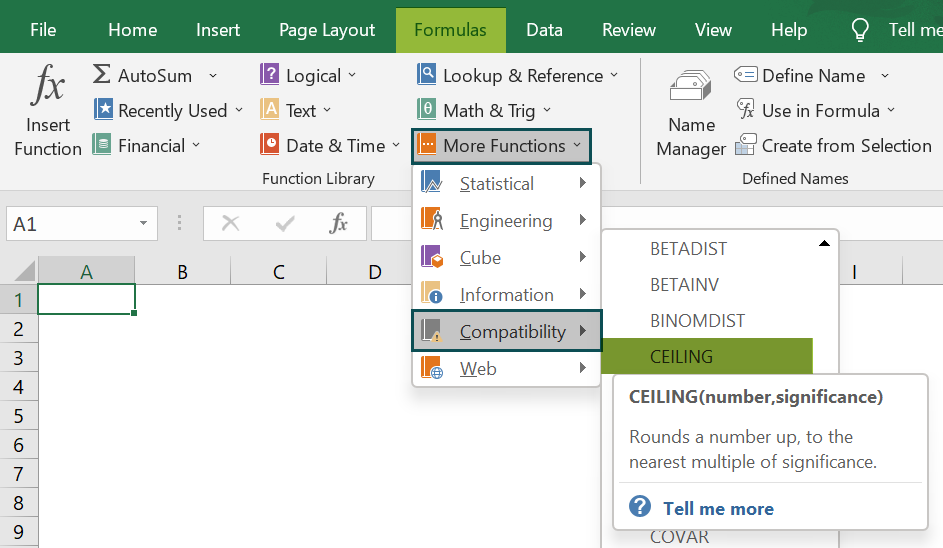Expand the AutoSum dropdown arrow
943x548 pixels.
[213, 76]
